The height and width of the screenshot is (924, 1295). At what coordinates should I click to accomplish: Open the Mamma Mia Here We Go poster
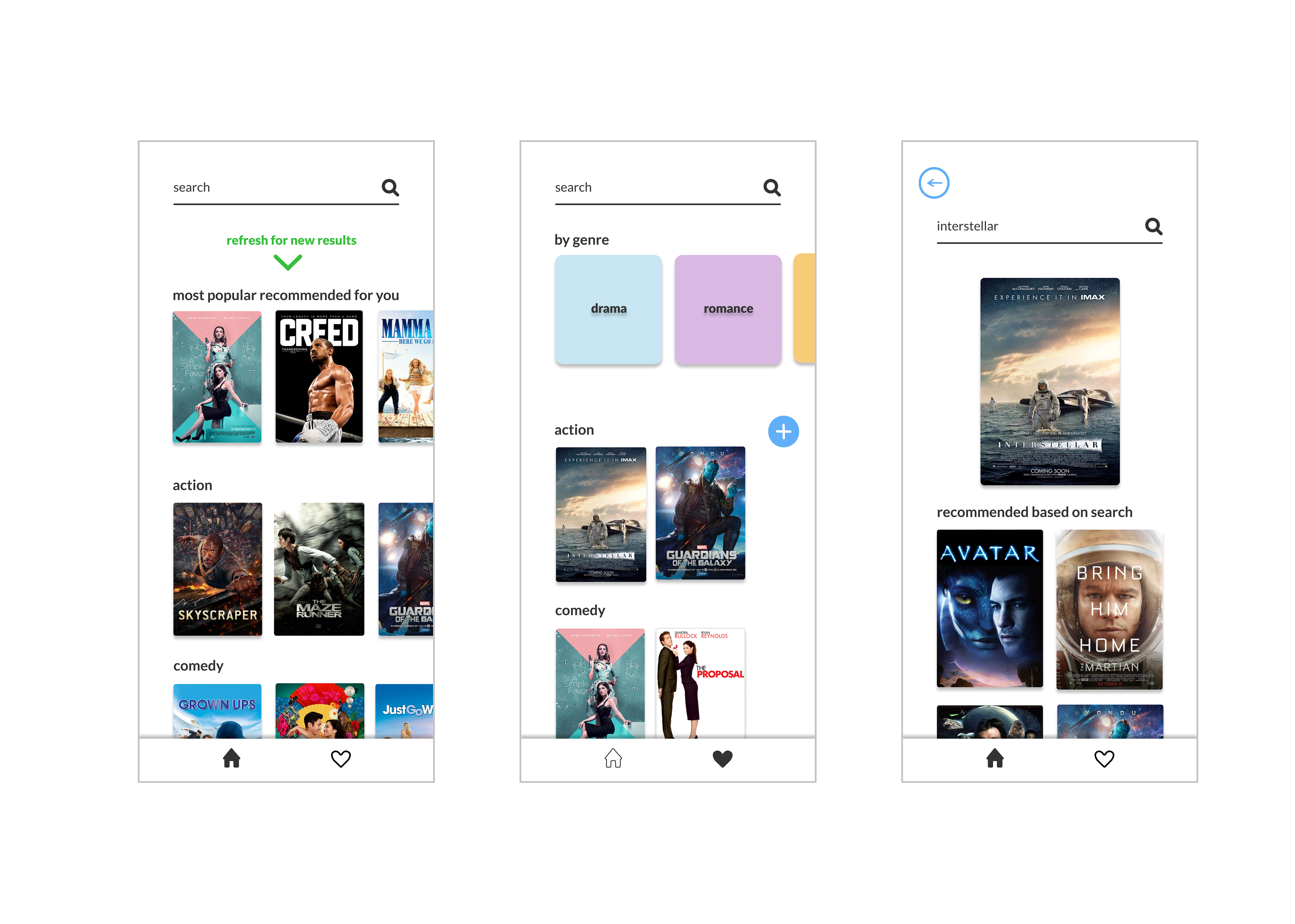[x=406, y=376]
